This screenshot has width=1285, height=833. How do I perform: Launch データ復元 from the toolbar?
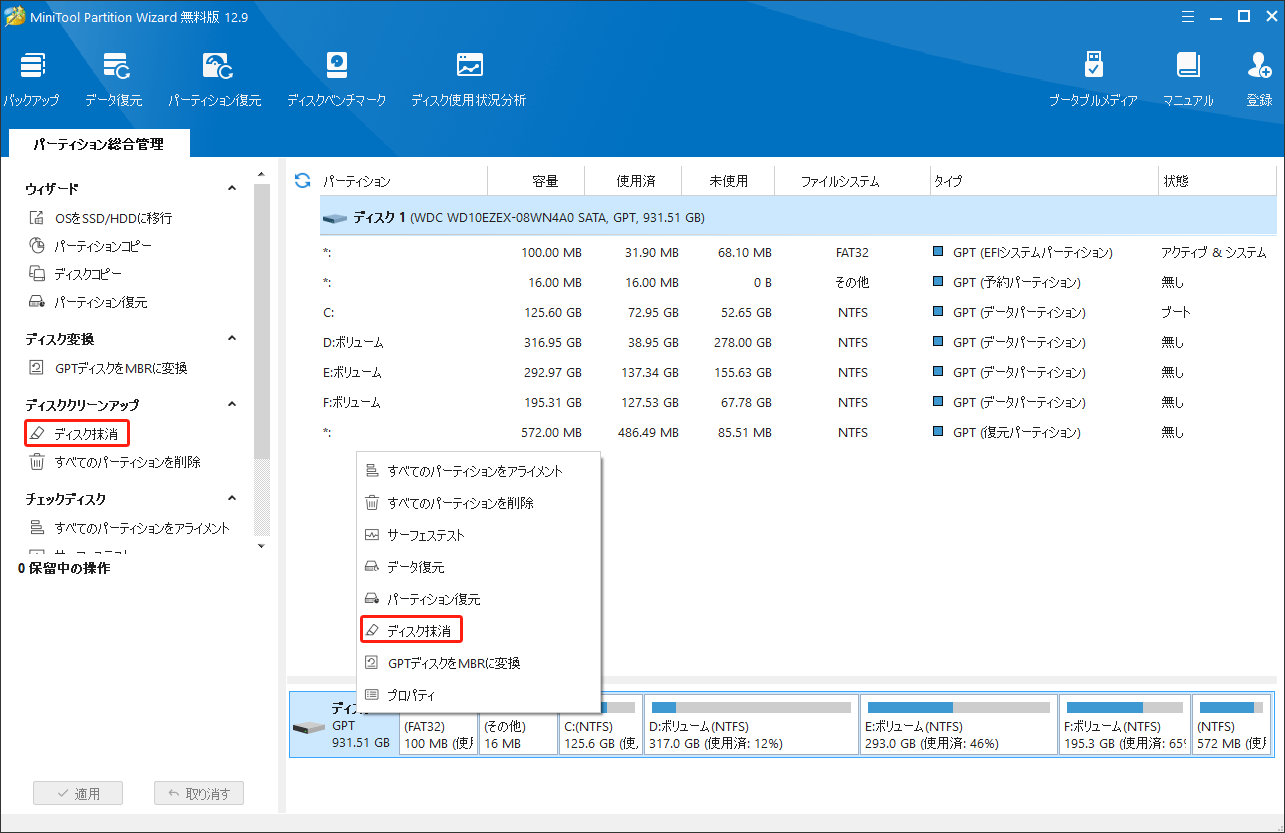pyautogui.click(x=113, y=79)
